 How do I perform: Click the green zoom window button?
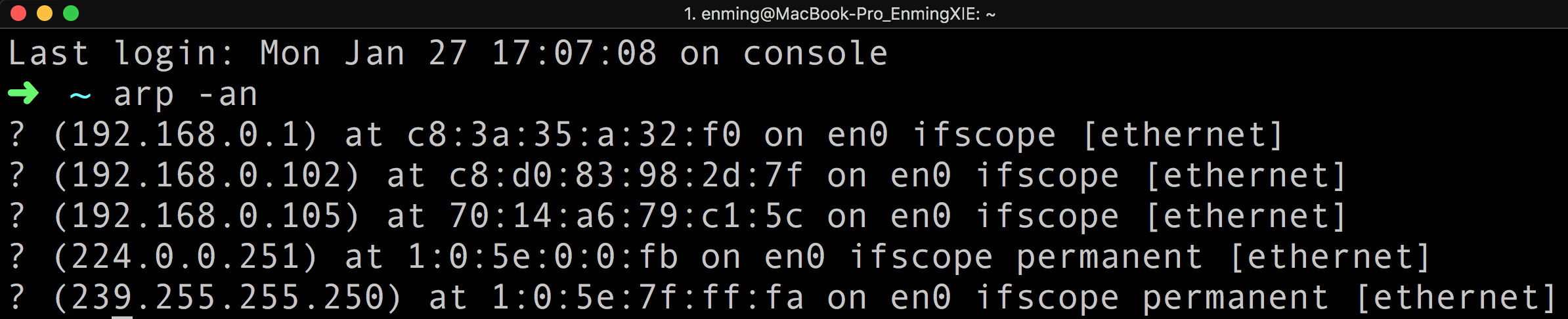pos(71,13)
